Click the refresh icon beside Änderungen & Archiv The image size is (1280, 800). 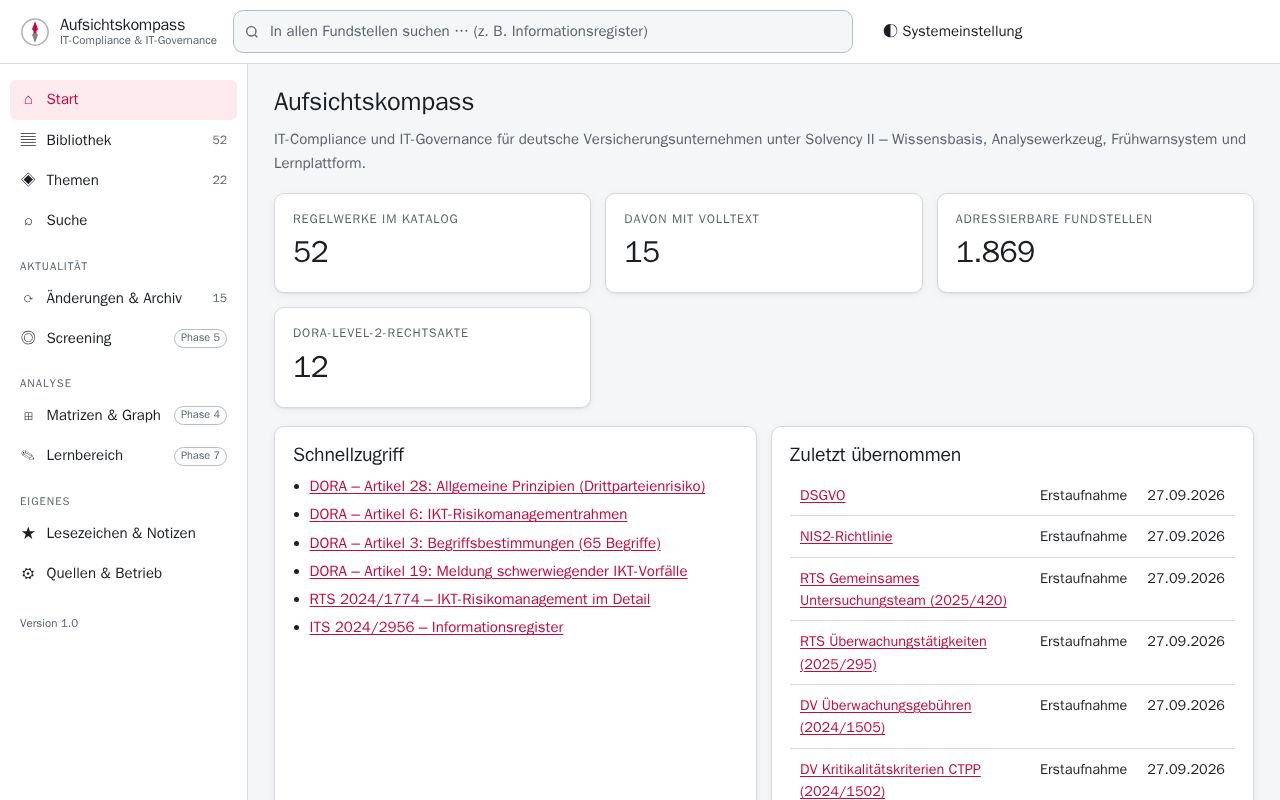28,299
